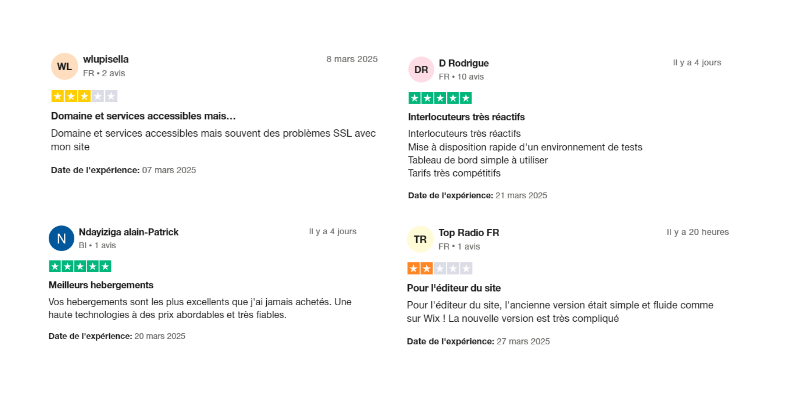800x400 pixels.
Task: Open Top Radio FR's profile name
Action: 469,232
